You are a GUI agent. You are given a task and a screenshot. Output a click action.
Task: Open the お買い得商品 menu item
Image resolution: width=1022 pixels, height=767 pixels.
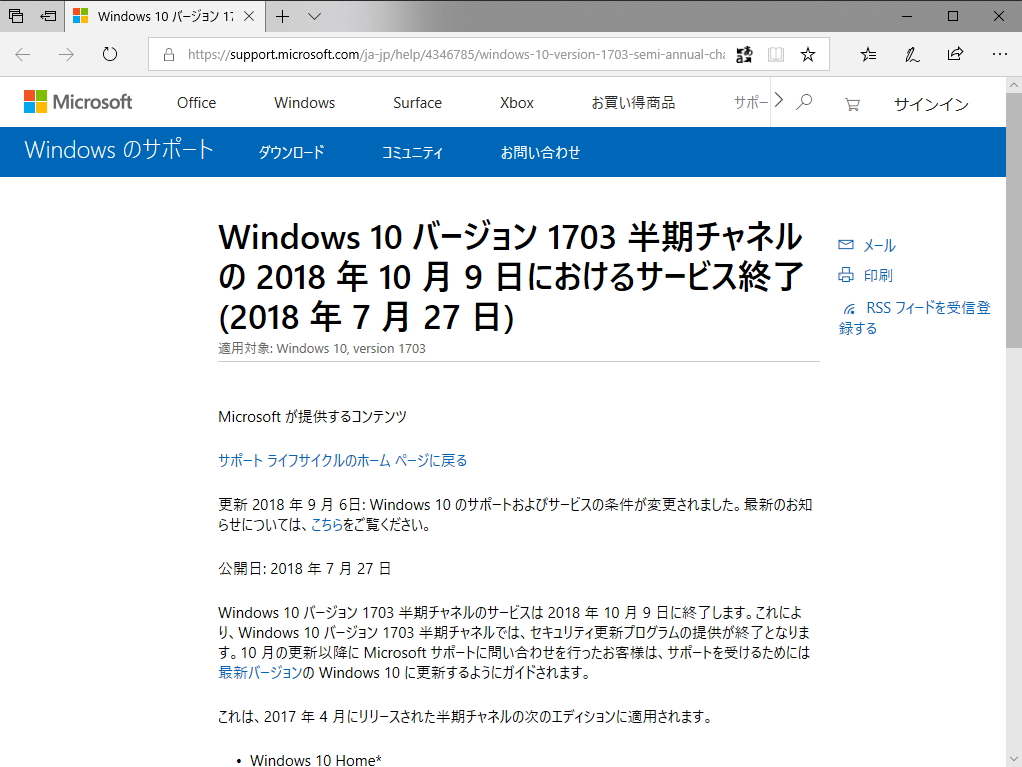point(633,103)
